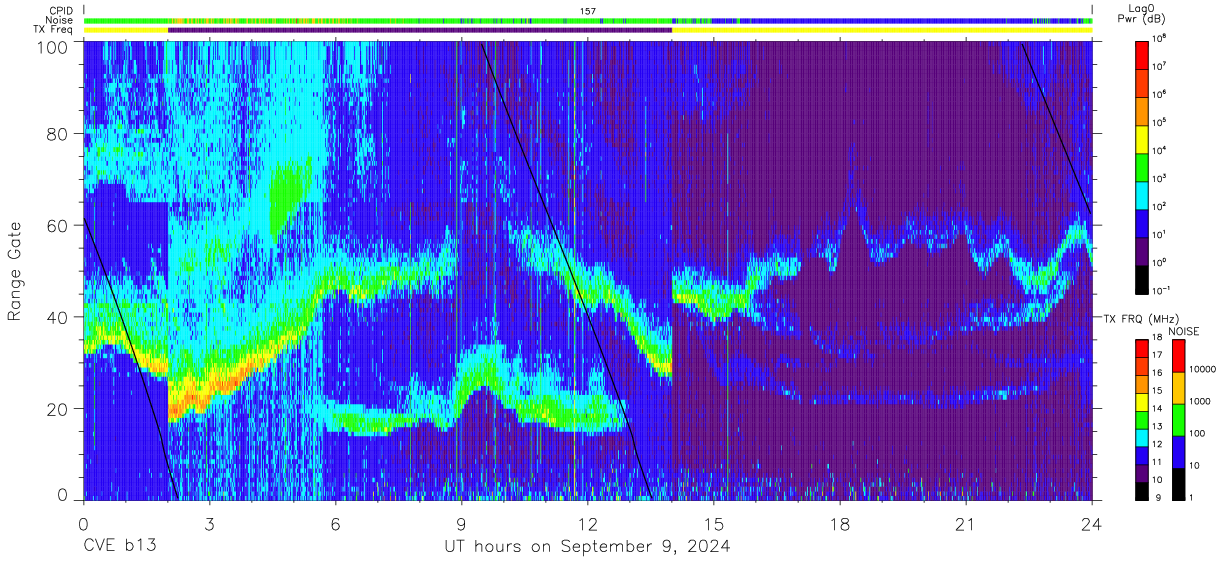Image resolution: width=1228 pixels, height=567 pixels.
Task: Click the '9' hour tick label
Action: (x=461, y=524)
